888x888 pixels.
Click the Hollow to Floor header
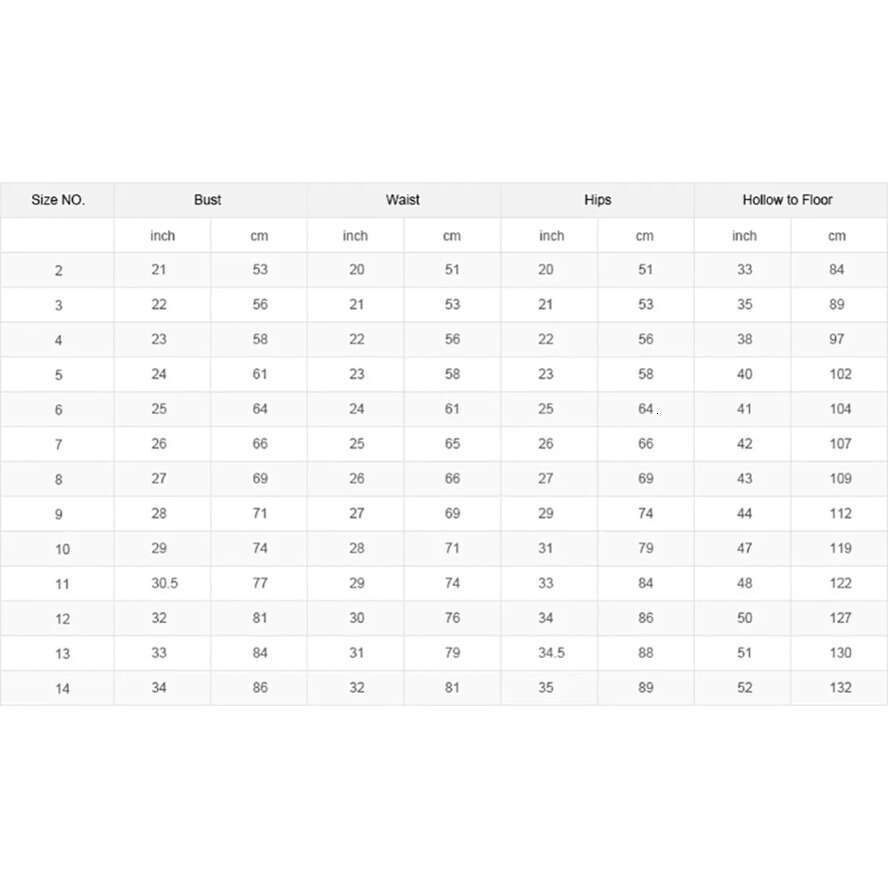(787, 200)
